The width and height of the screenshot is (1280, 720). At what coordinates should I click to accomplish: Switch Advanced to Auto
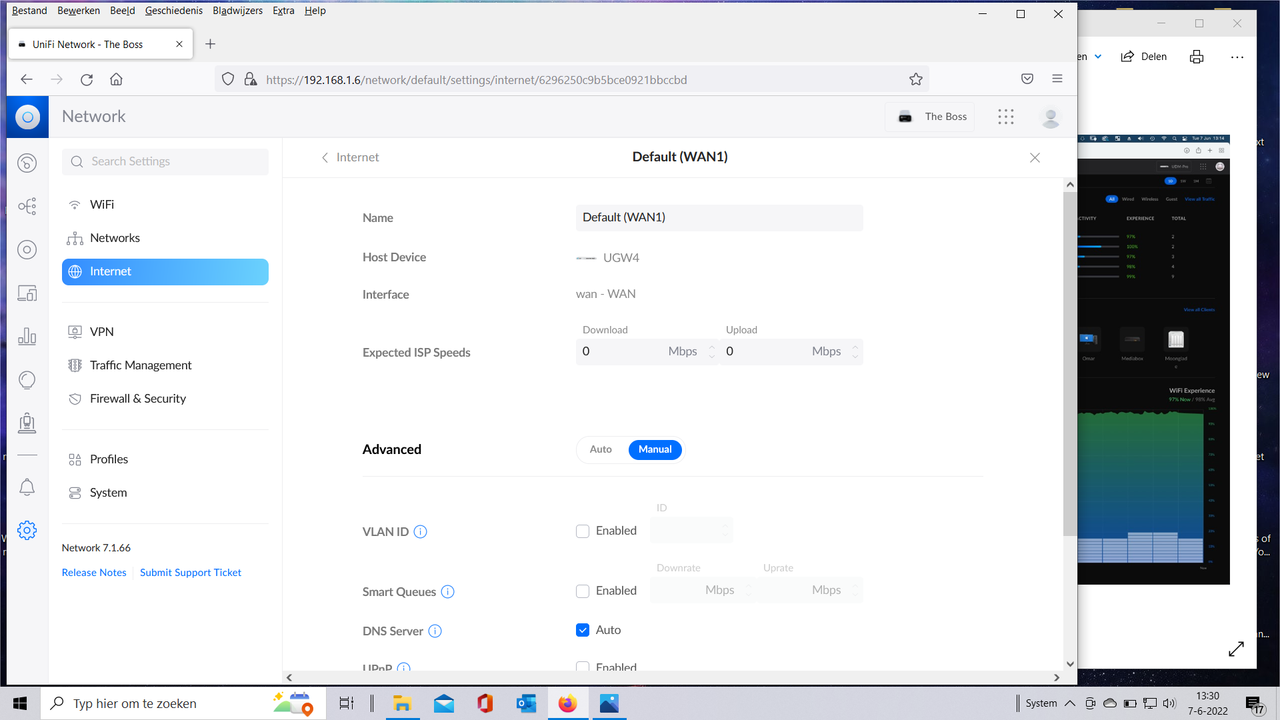pyautogui.click(x=601, y=450)
